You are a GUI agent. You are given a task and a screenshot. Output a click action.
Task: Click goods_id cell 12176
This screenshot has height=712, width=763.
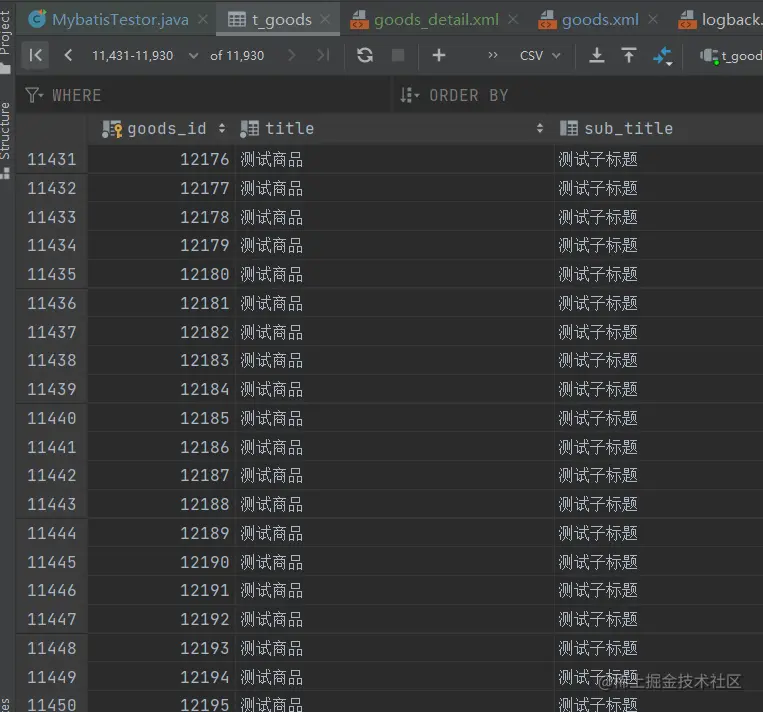[x=162, y=159]
